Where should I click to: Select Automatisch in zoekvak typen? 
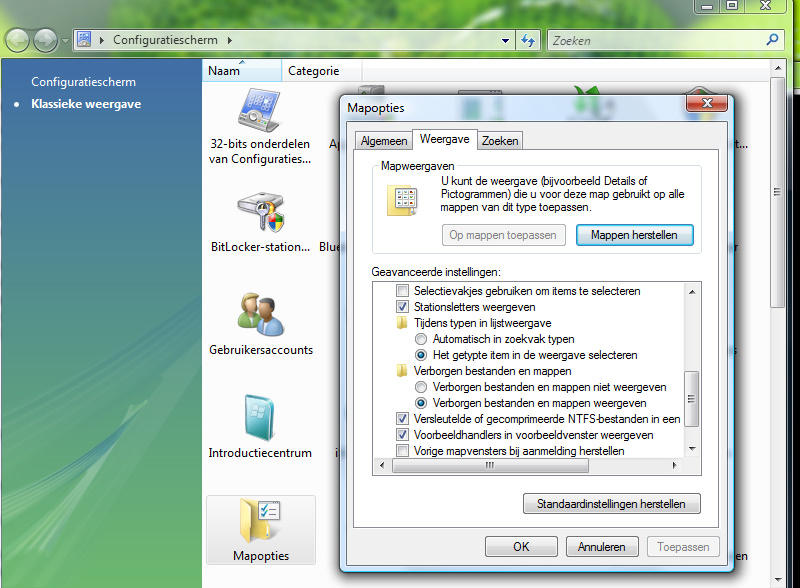pos(421,339)
